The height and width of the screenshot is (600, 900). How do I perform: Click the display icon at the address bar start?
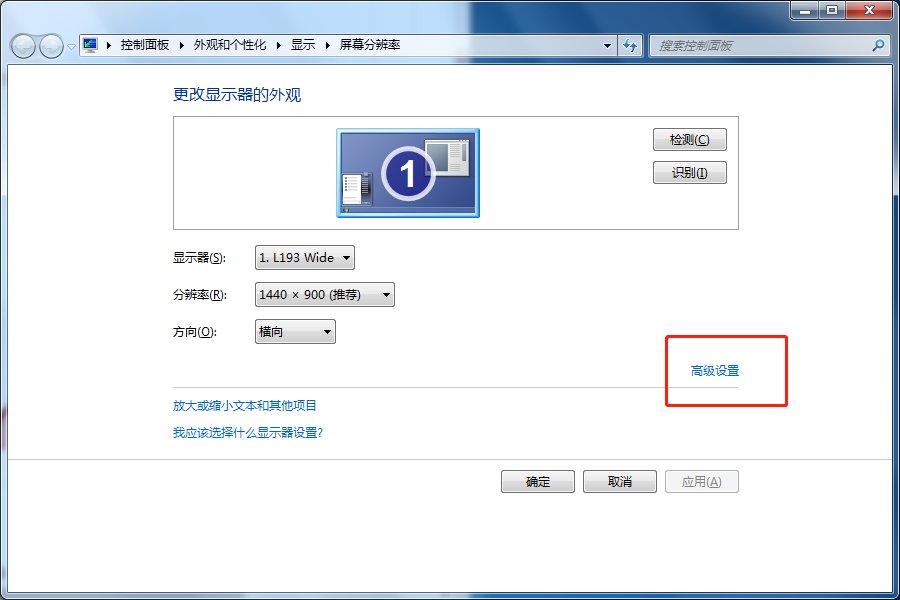tap(88, 45)
